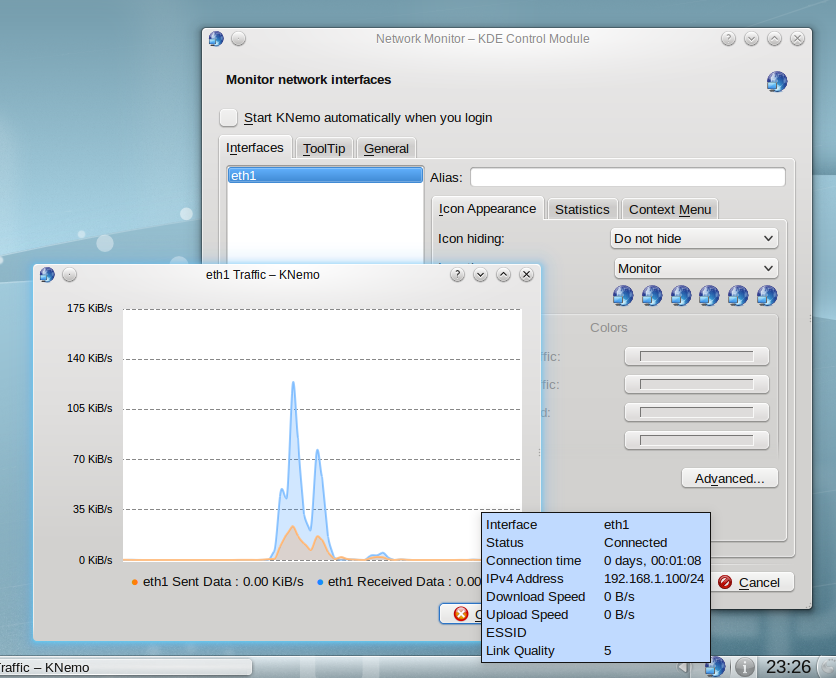Toggle the pin button on eth1 Traffic title bar
Screen dimensions: 836x678
pos(69,274)
